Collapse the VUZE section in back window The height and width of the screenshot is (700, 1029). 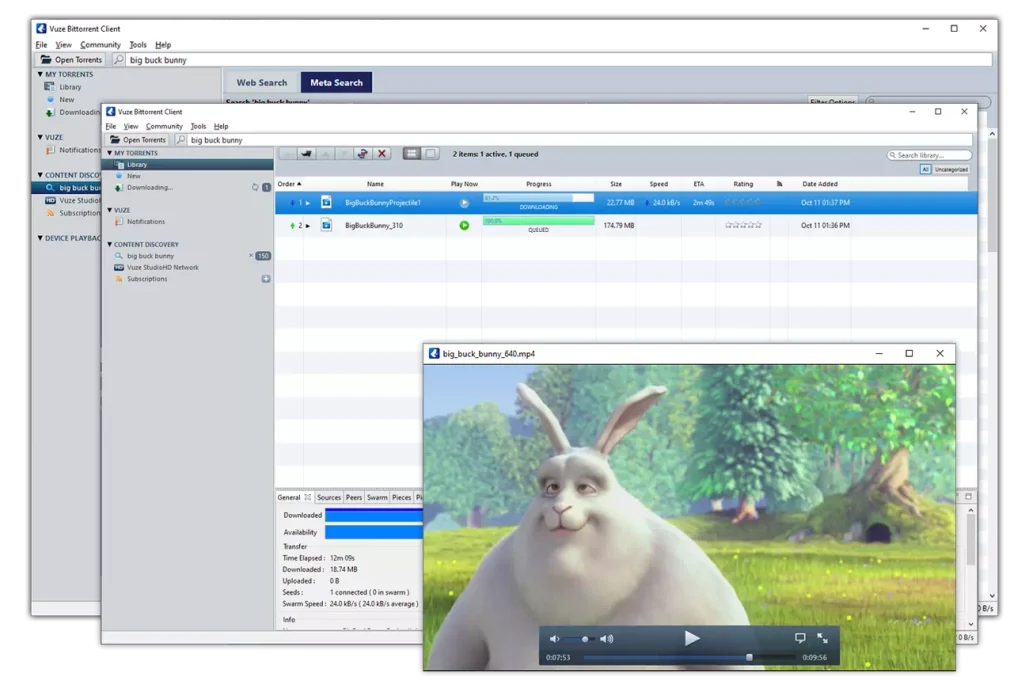click(x=40, y=137)
